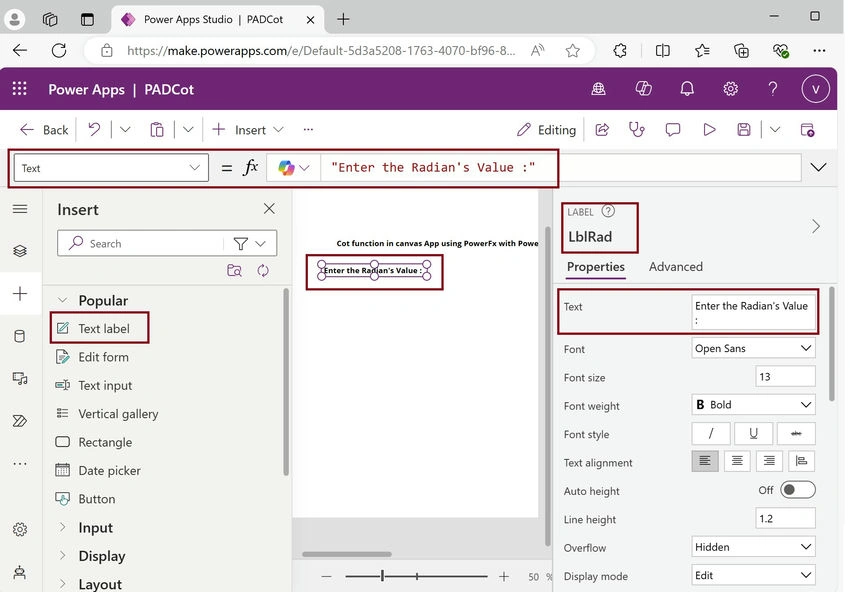Open the Font weight Bold dropdown
This screenshot has height=592, width=850.
753,405
